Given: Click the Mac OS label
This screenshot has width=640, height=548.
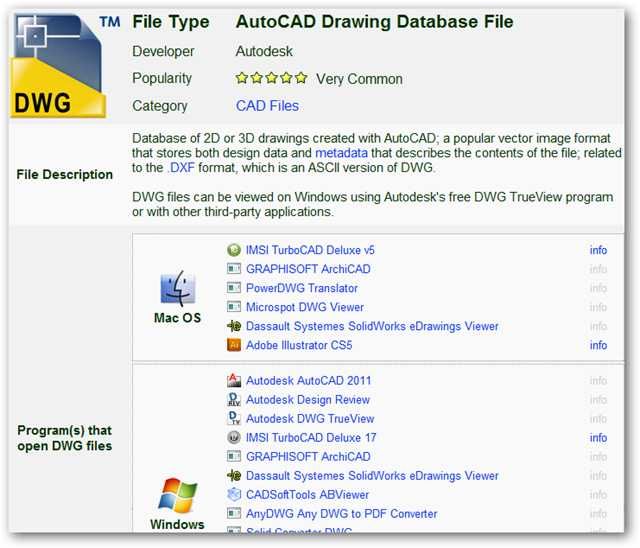Looking at the screenshot, I should tap(178, 318).
